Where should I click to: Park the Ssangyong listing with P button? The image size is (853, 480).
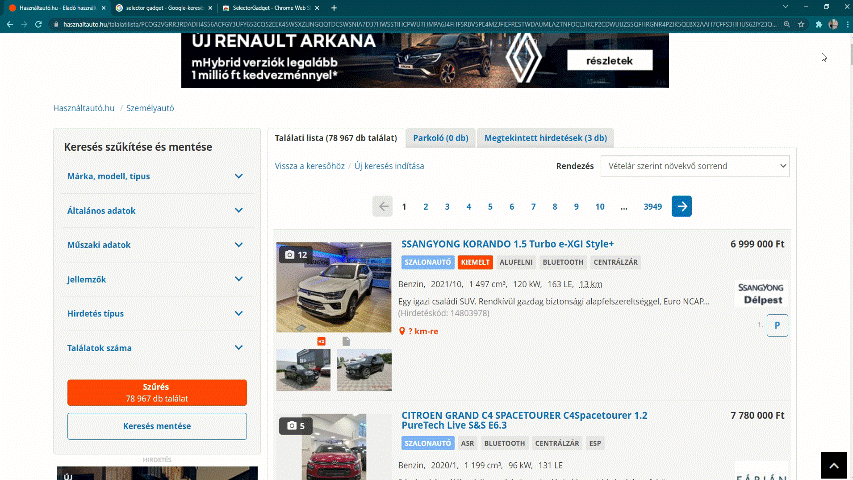click(777, 325)
